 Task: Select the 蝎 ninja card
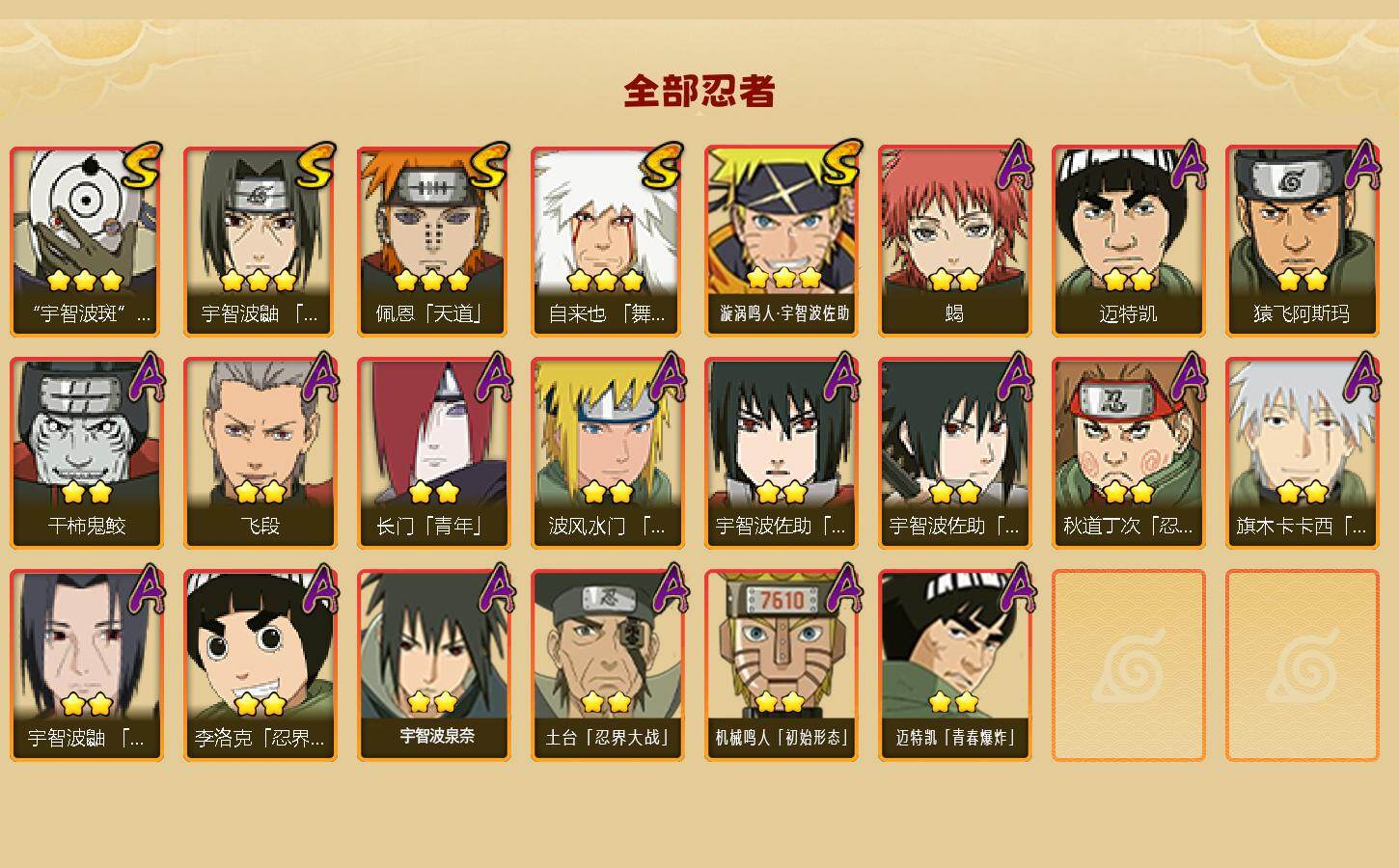pyautogui.click(x=954, y=241)
